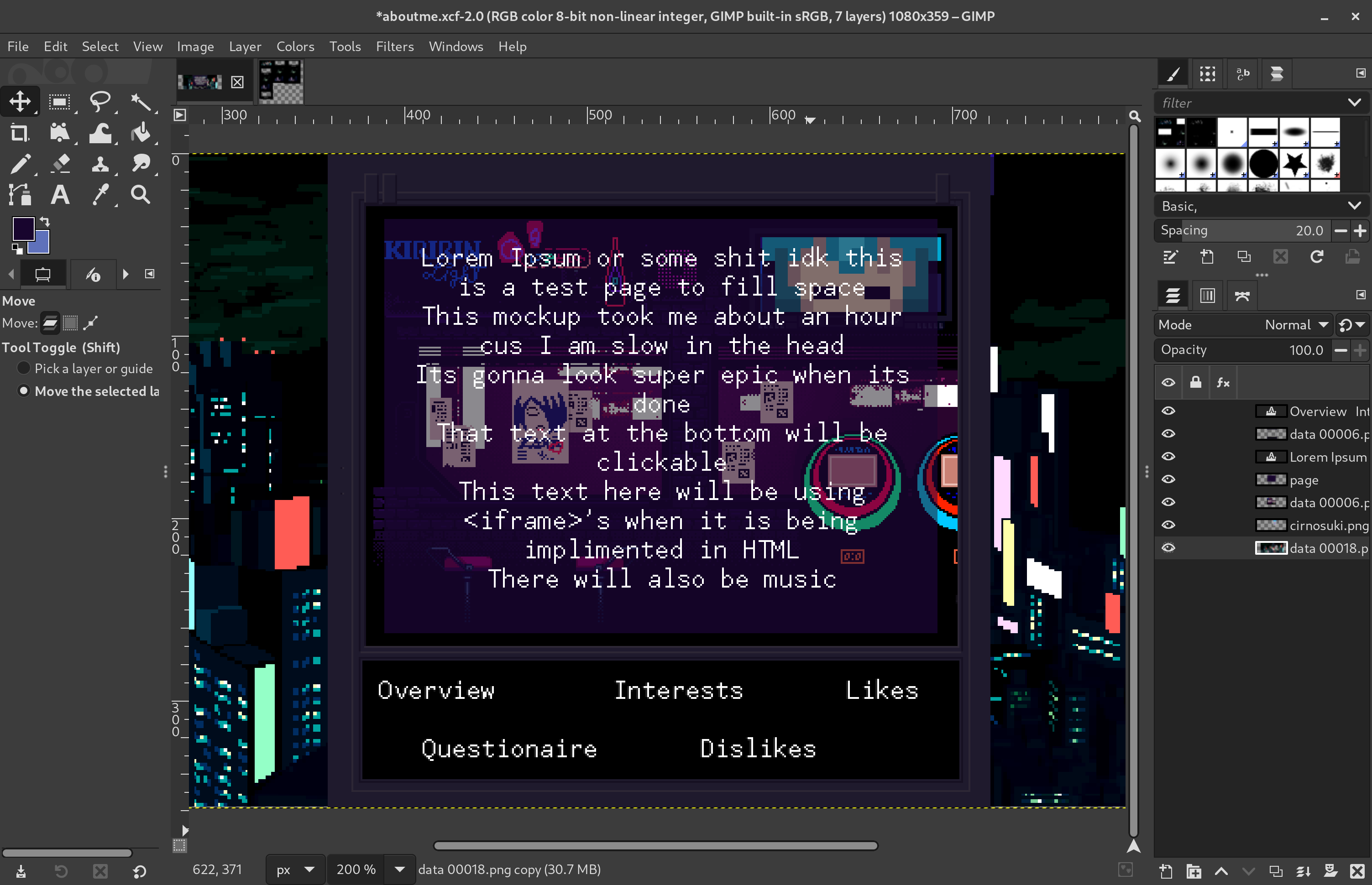
Task: Select the Eraser tool
Action: [x=60, y=163]
